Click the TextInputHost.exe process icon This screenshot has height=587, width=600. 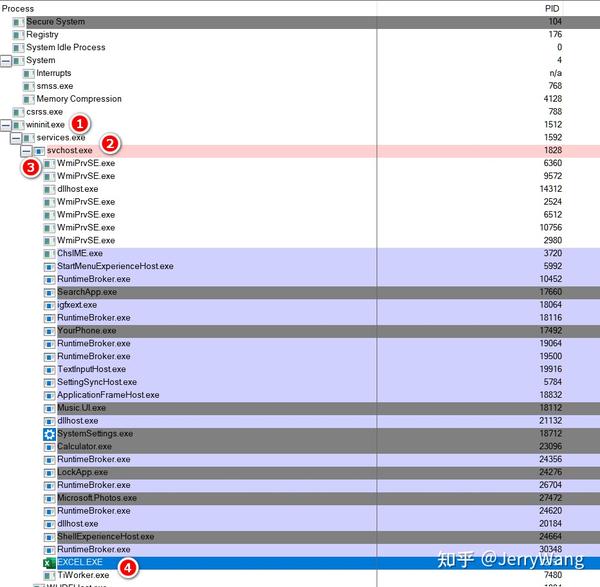coord(49,370)
